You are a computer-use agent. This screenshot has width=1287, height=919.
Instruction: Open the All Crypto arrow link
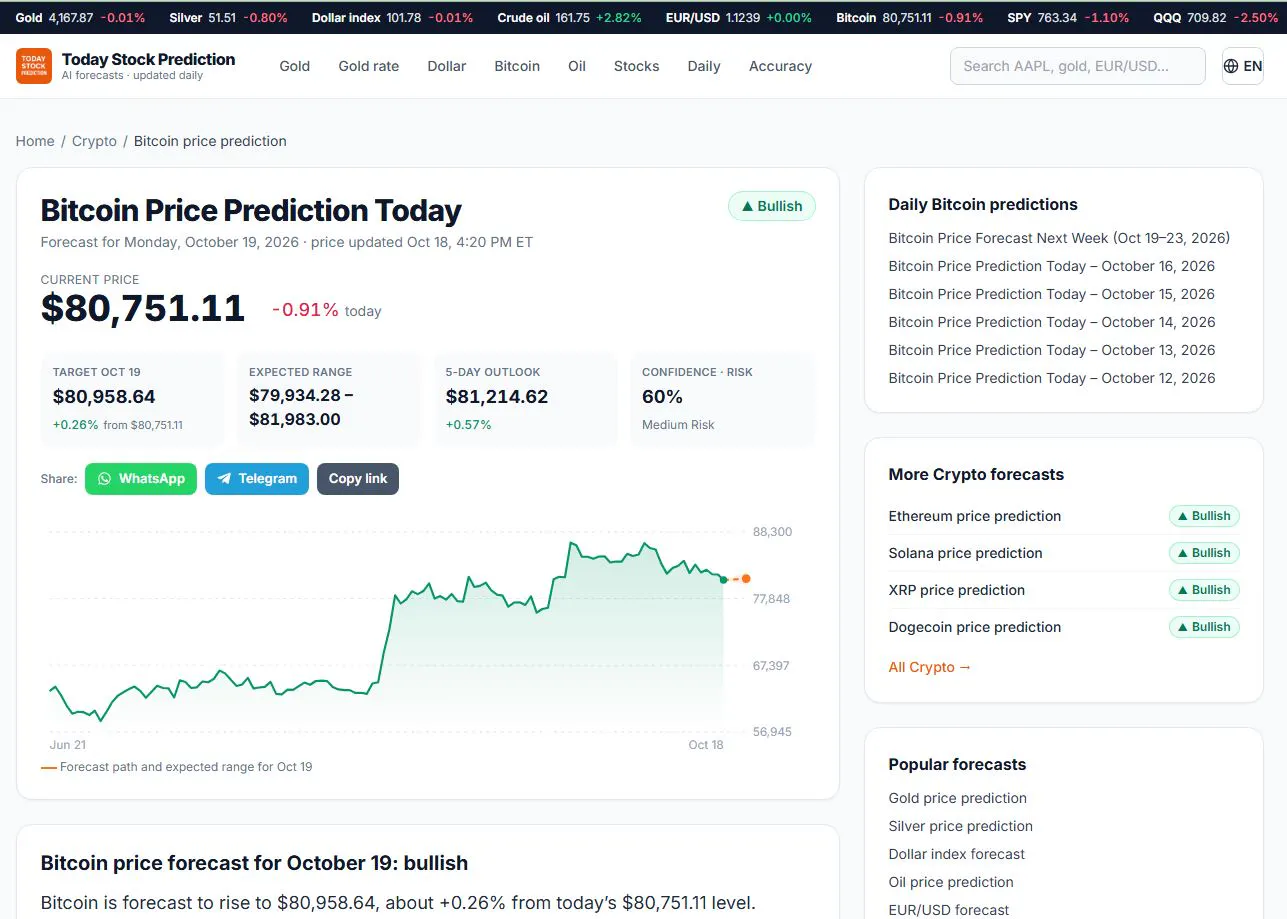930,667
